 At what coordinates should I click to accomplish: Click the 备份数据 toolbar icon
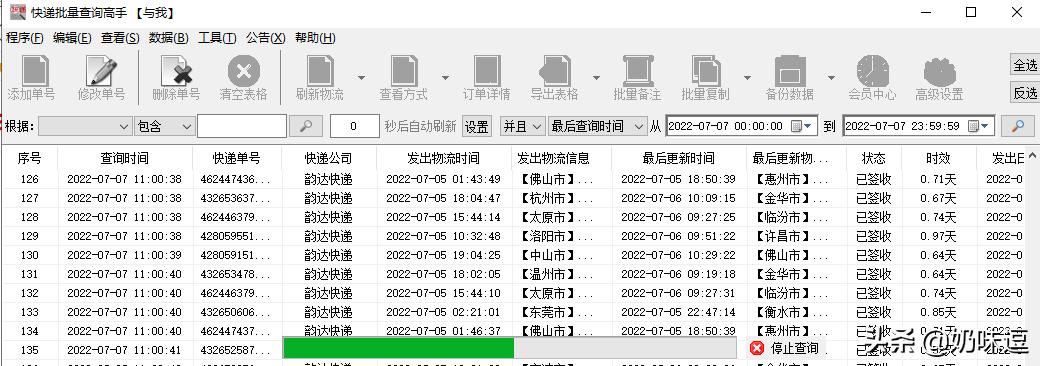click(790, 71)
